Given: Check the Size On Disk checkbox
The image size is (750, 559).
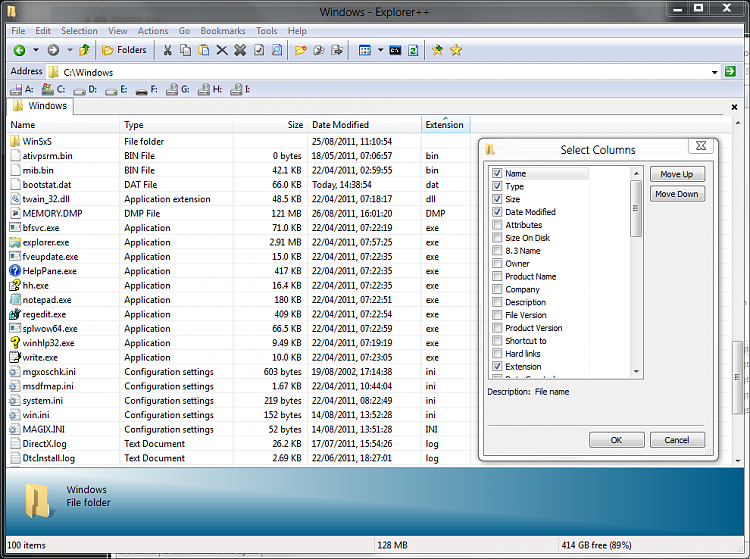Looking at the screenshot, I should coord(497,238).
